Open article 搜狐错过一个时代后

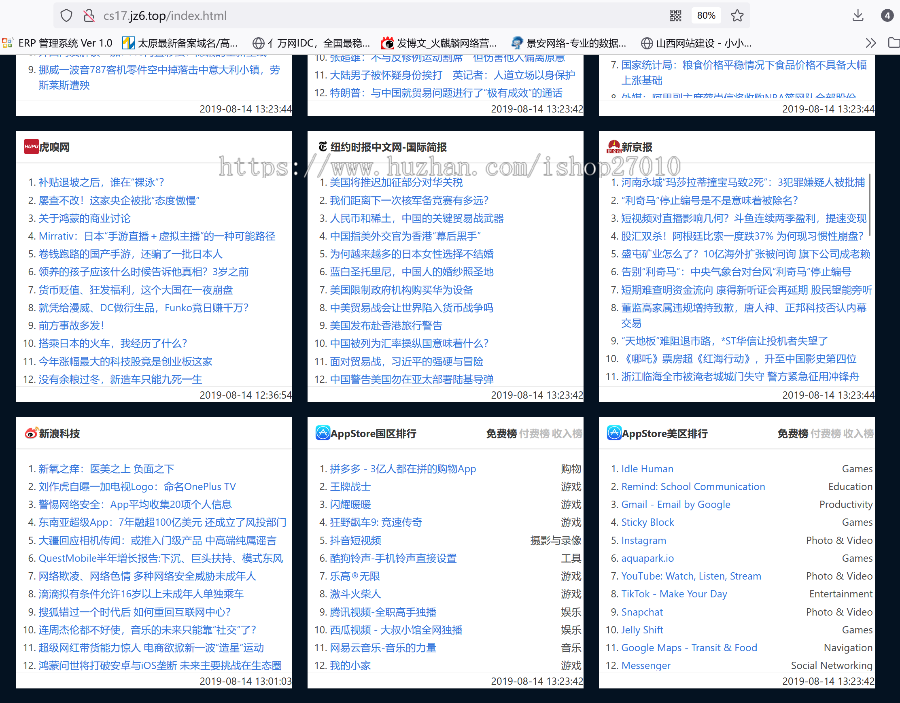[x=134, y=612]
